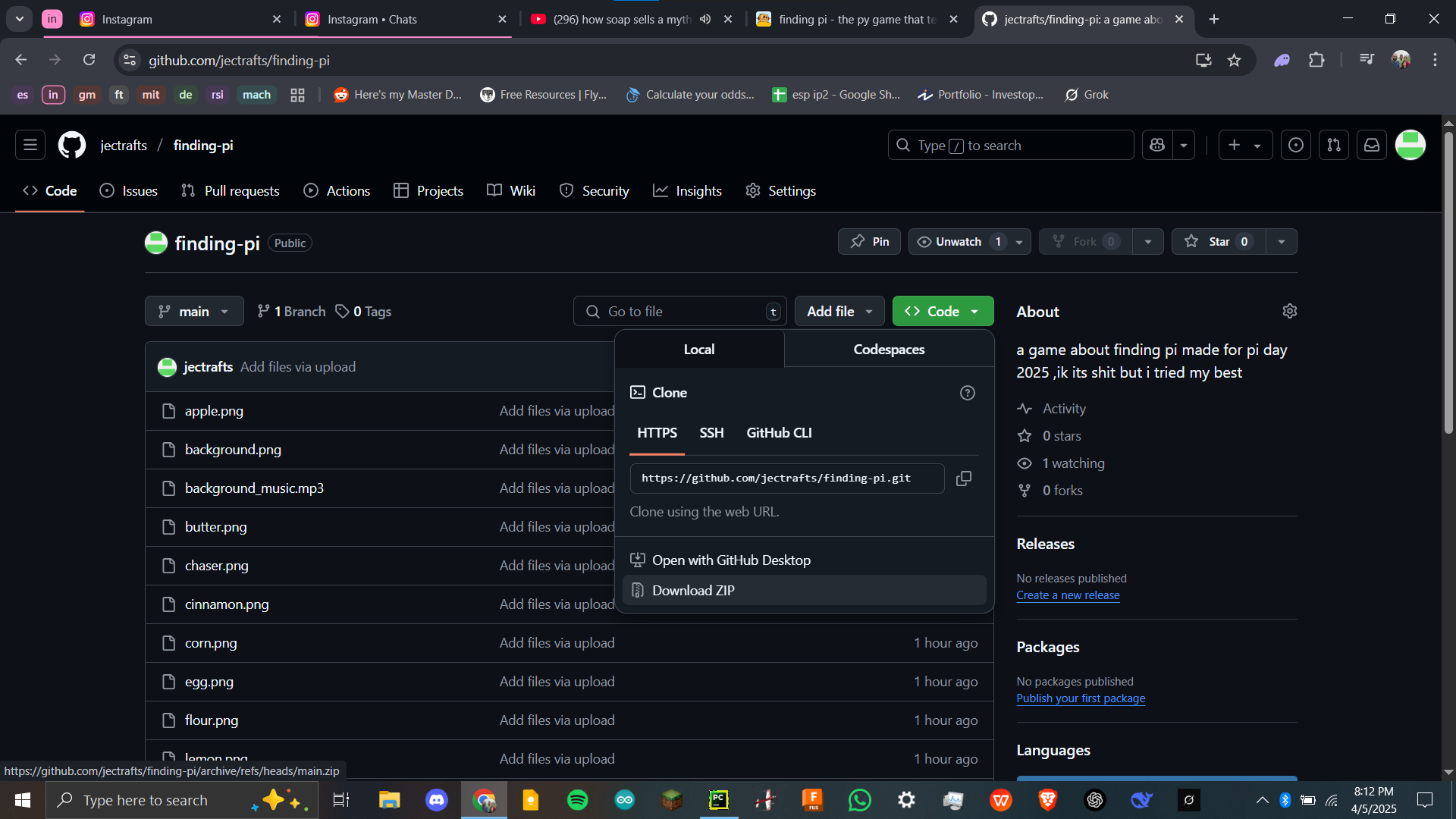Open the user avatar menu in GitHub's header
This screenshot has height=819, width=1456.
point(1410,145)
